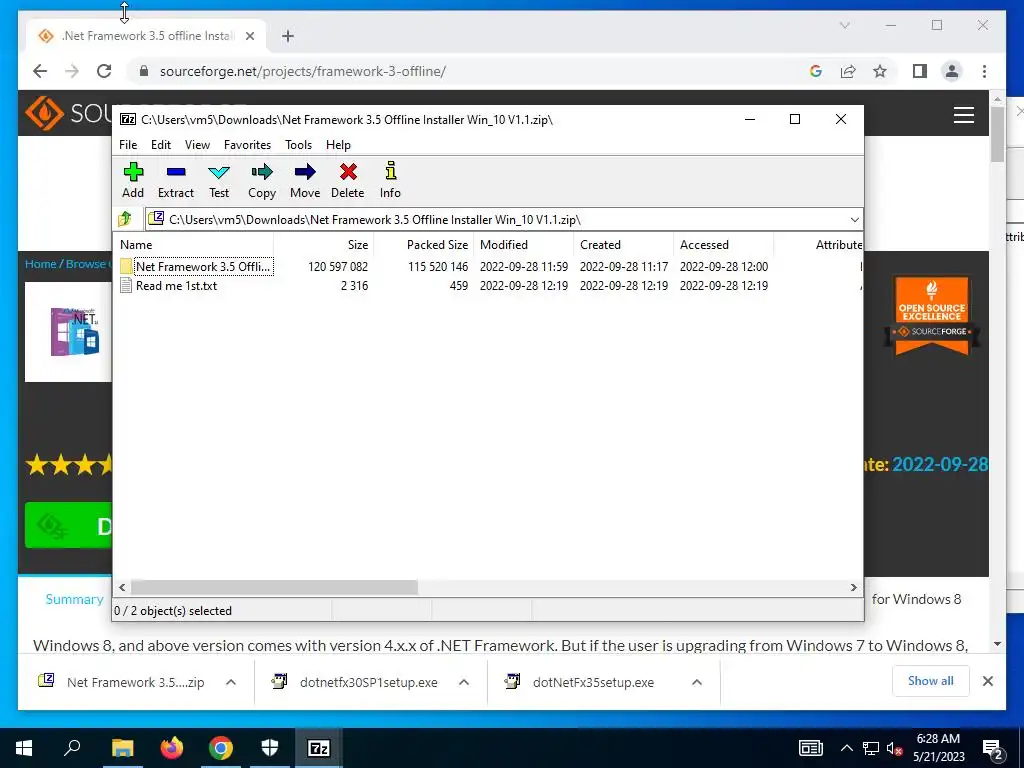This screenshot has height=768, width=1024.
Task: Launch Firefox from the taskbar
Action: 172,748
